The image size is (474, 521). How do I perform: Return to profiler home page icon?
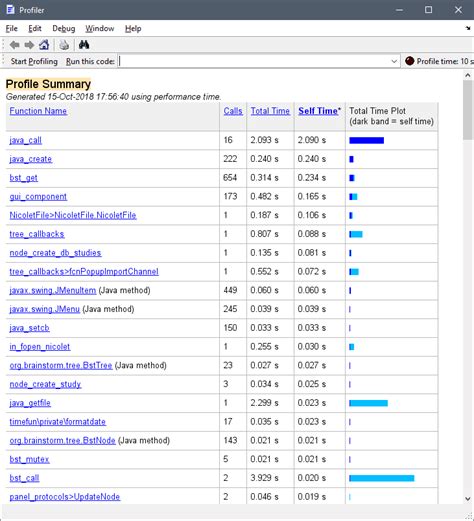point(44,45)
